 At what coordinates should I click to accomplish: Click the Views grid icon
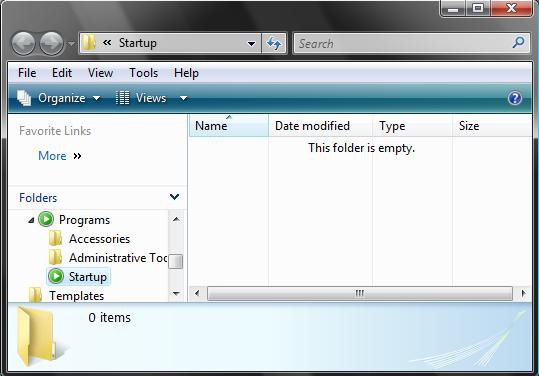(x=123, y=98)
